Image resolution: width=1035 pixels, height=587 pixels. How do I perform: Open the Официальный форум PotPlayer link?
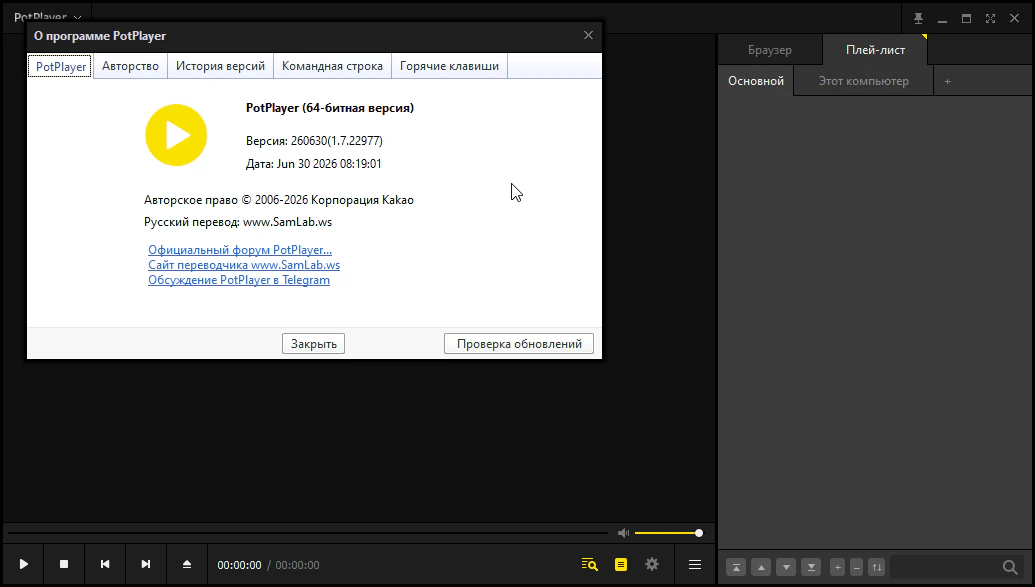coord(240,250)
